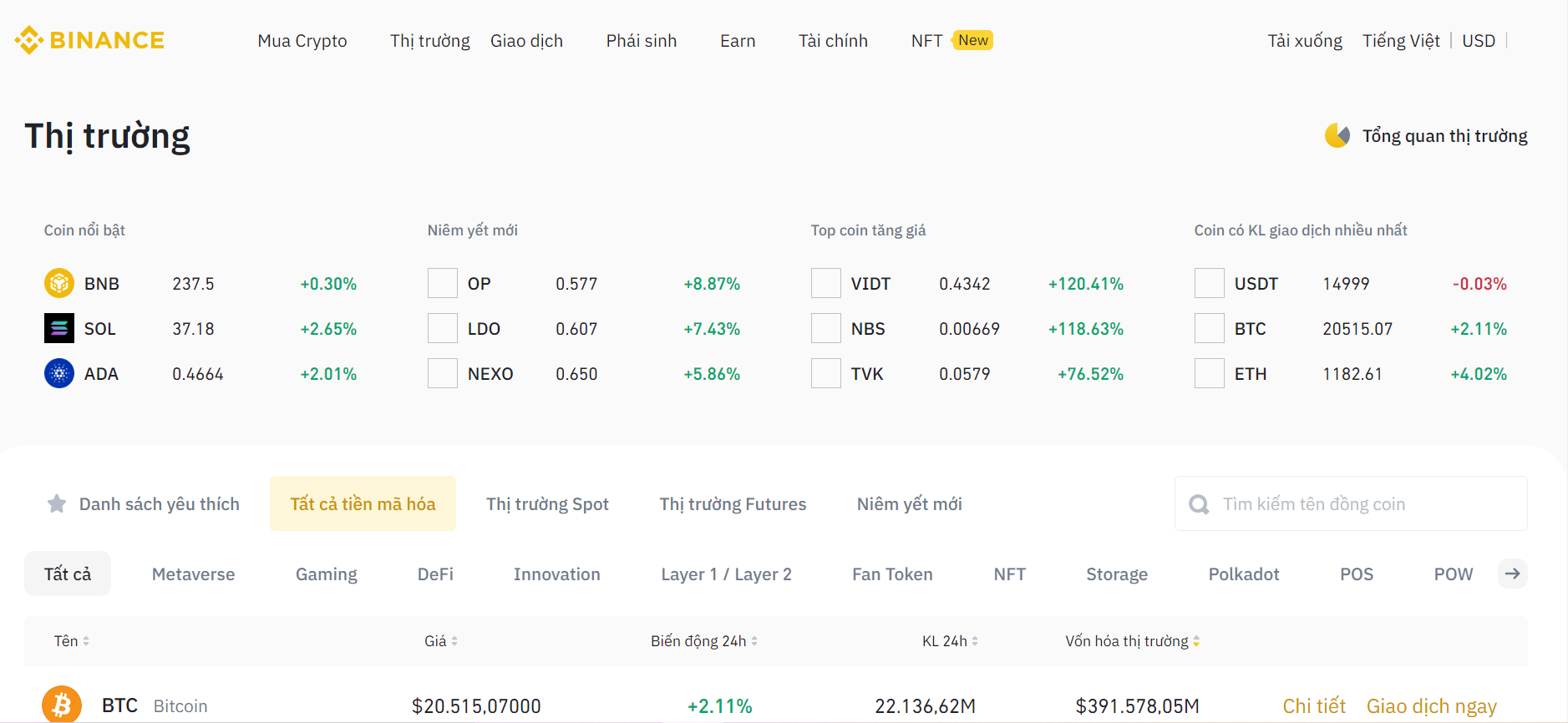Image resolution: width=1568 pixels, height=723 pixels.
Task: Open Chi tiết for Bitcoin row
Action: (x=1314, y=706)
